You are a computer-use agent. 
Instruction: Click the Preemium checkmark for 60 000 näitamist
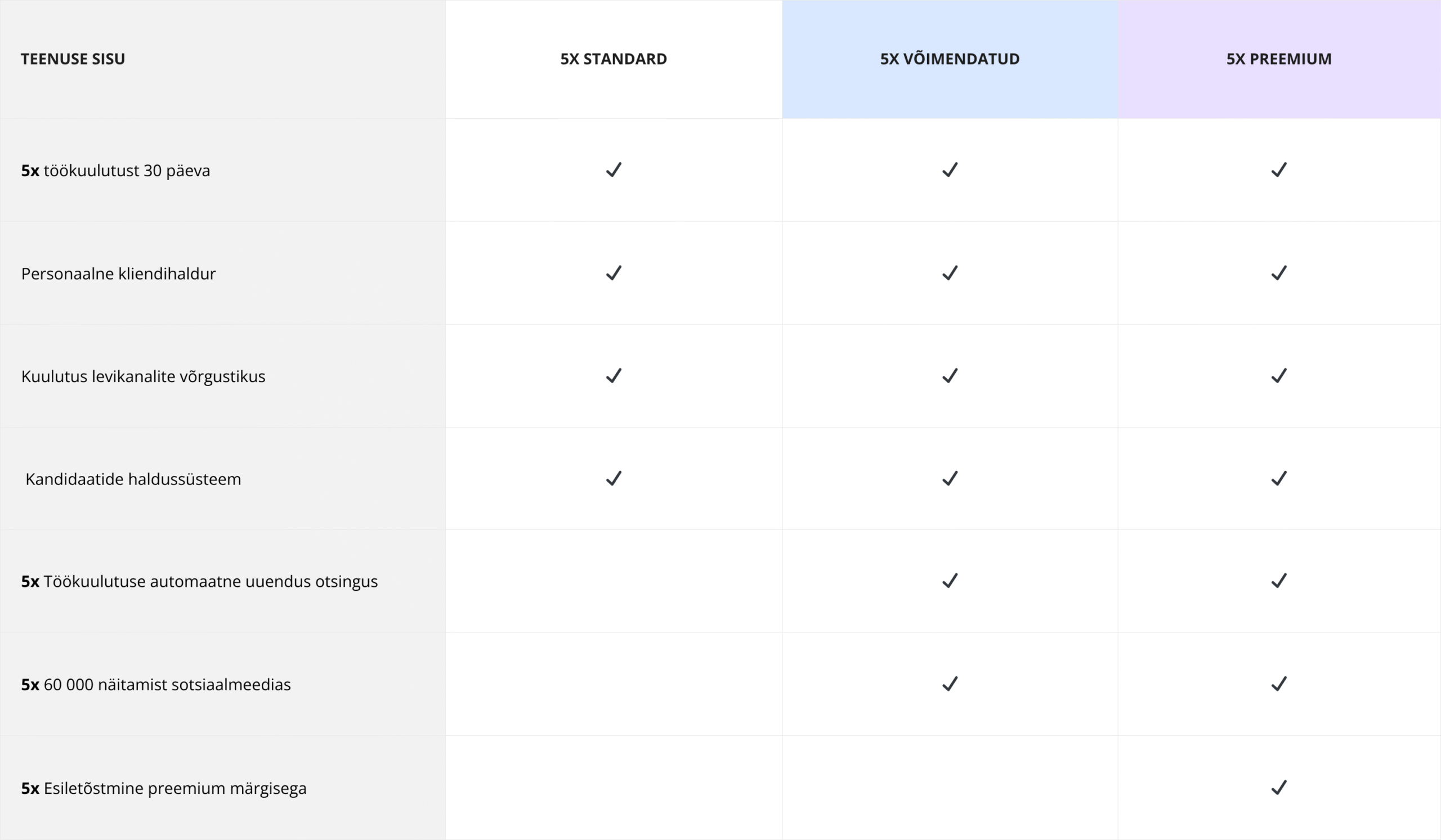[x=1278, y=684]
